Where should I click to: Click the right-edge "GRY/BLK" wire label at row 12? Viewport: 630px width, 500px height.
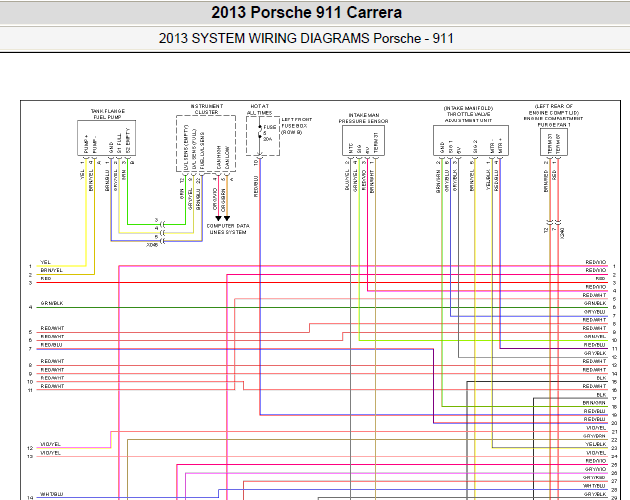(595, 353)
